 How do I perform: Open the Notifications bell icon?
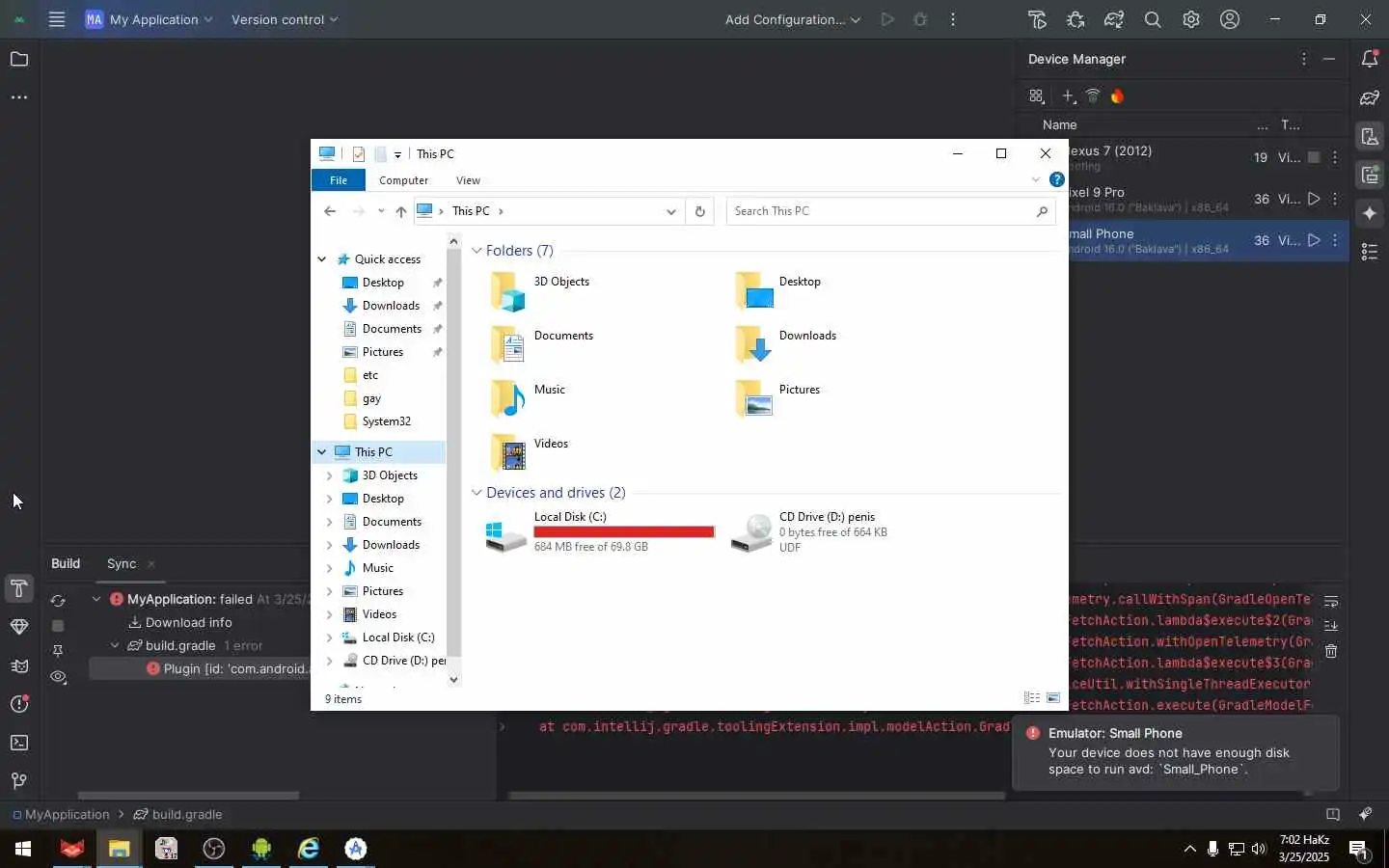(x=1370, y=60)
